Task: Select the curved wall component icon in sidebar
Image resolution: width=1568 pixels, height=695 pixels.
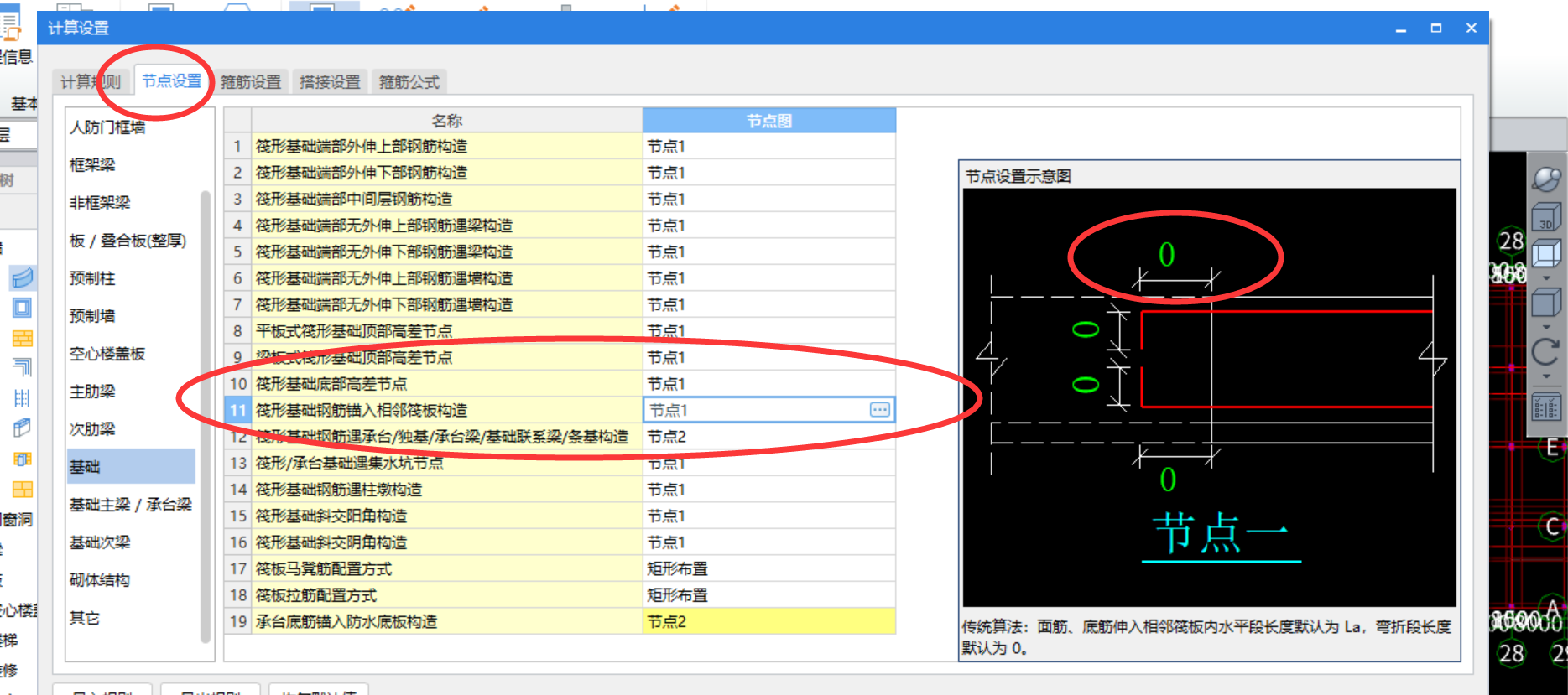Action: (x=23, y=277)
